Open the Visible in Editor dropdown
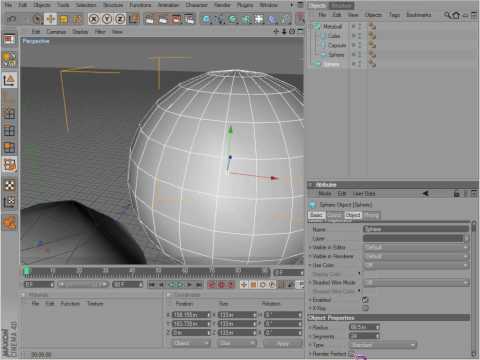This screenshot has height=360, width=480. point(416,247)
